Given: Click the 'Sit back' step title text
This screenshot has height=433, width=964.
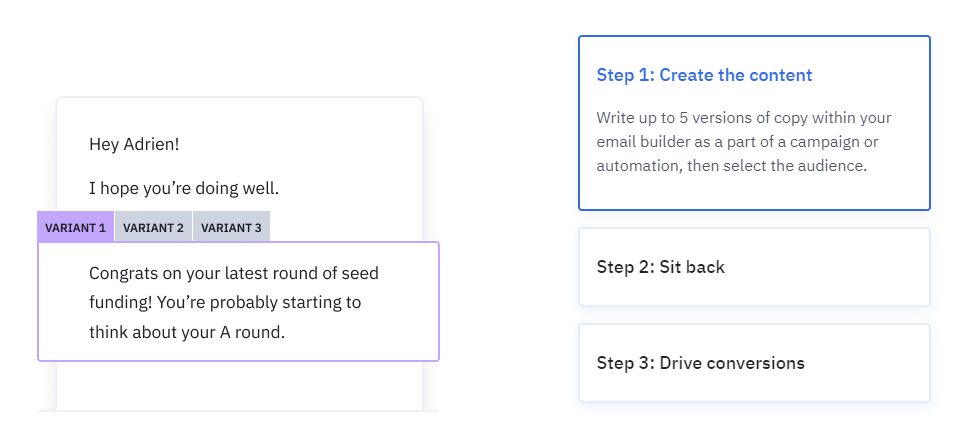Looking at the screenshot, I should click(x=692, y=267).
